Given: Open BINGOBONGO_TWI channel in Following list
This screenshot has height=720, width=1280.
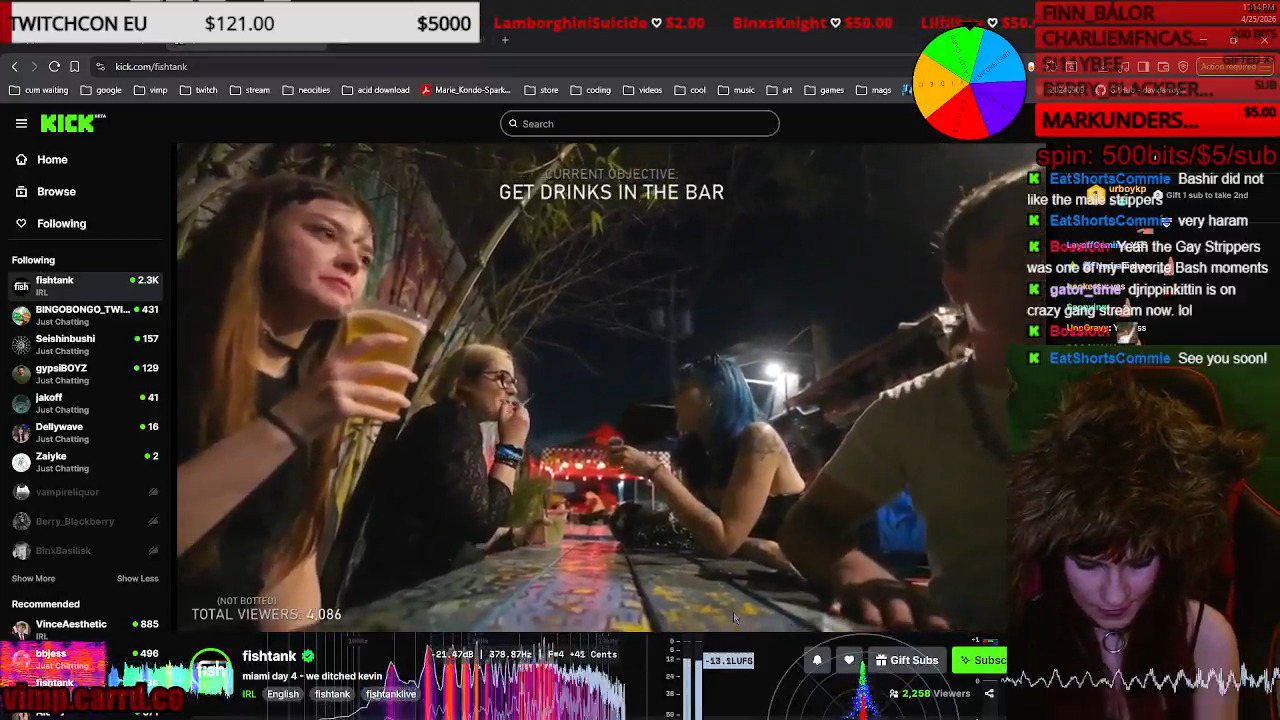Looking at the screenshot, I should pos(85,315).
